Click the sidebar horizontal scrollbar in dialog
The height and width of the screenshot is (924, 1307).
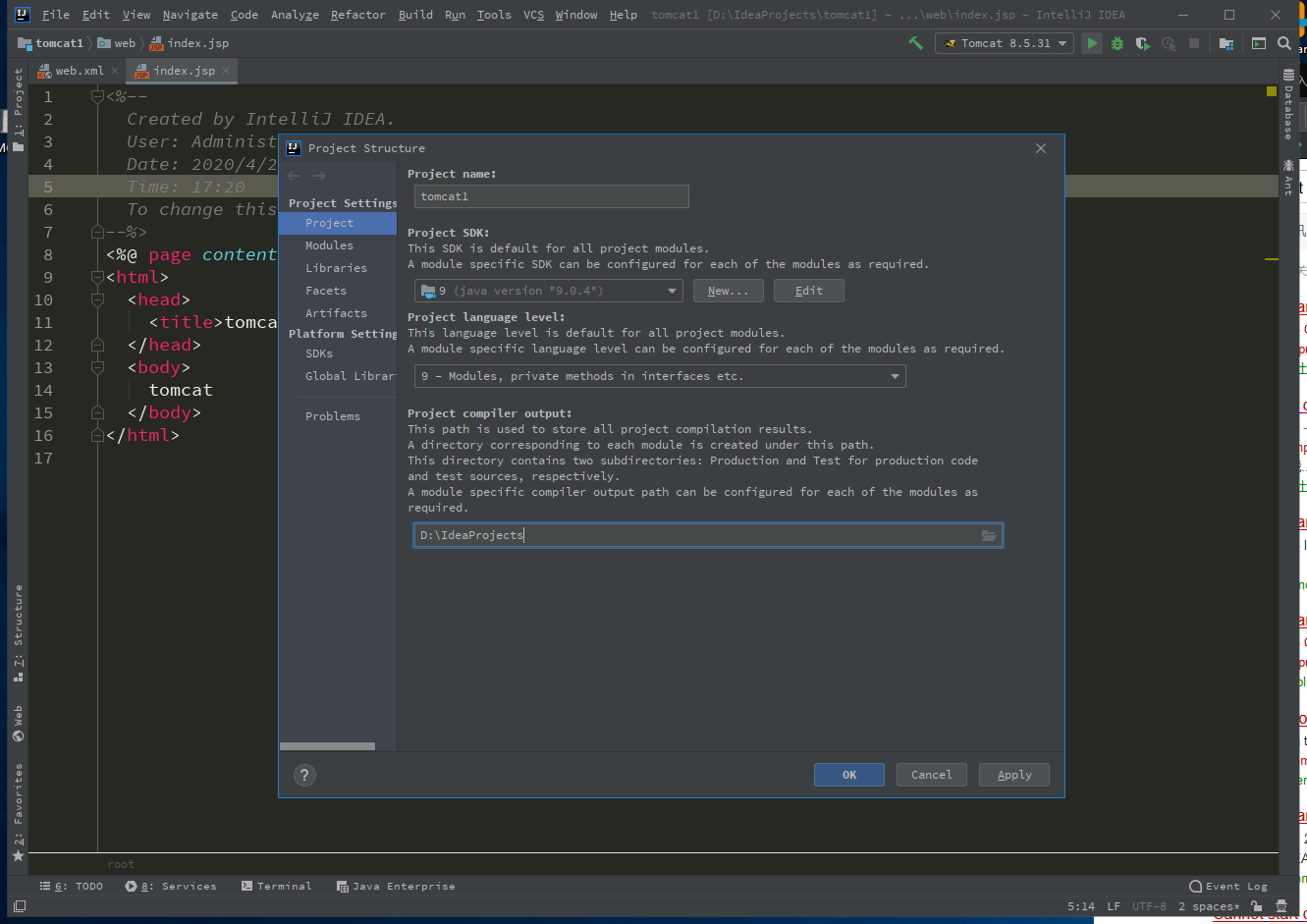pyautogui.click(x=327, y=746)
